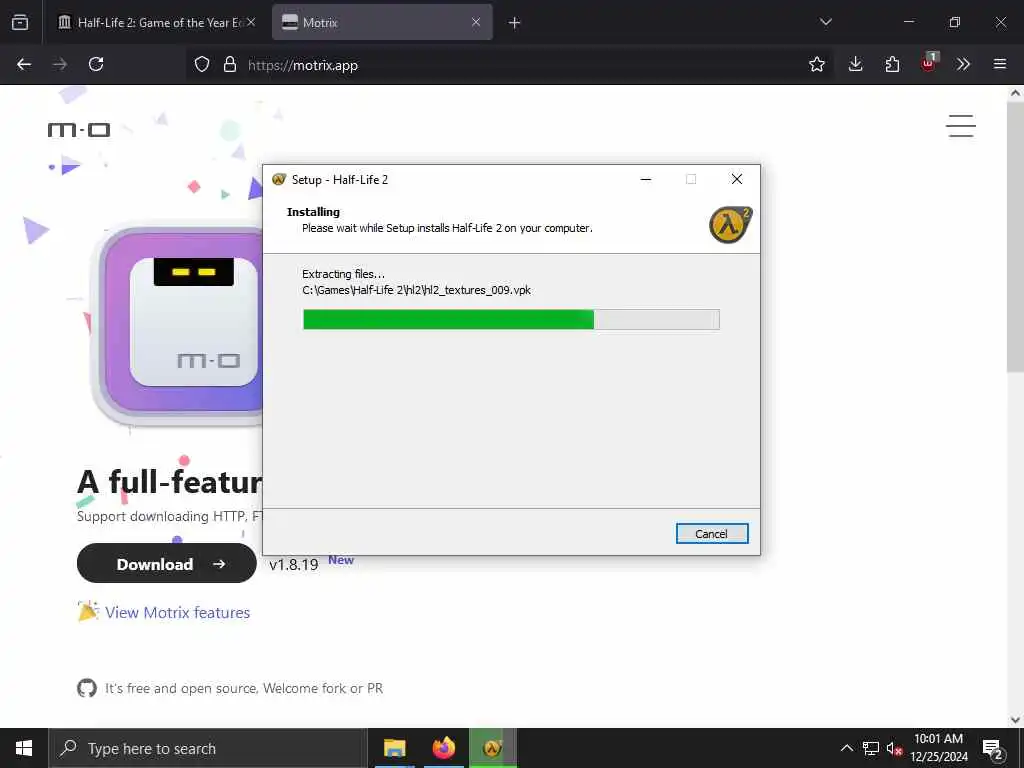
Task: Open the View Motrix features link
Action: 178,613
